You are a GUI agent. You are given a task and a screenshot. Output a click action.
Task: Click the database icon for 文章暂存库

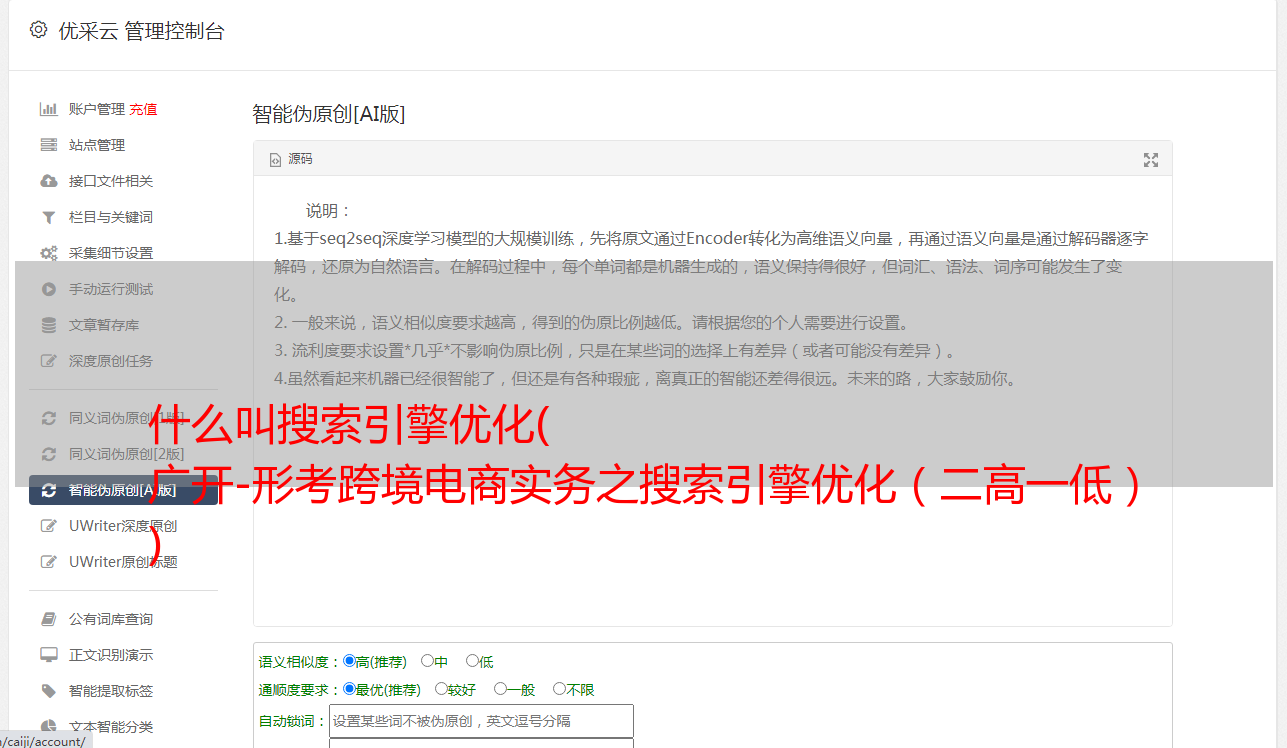48,325
